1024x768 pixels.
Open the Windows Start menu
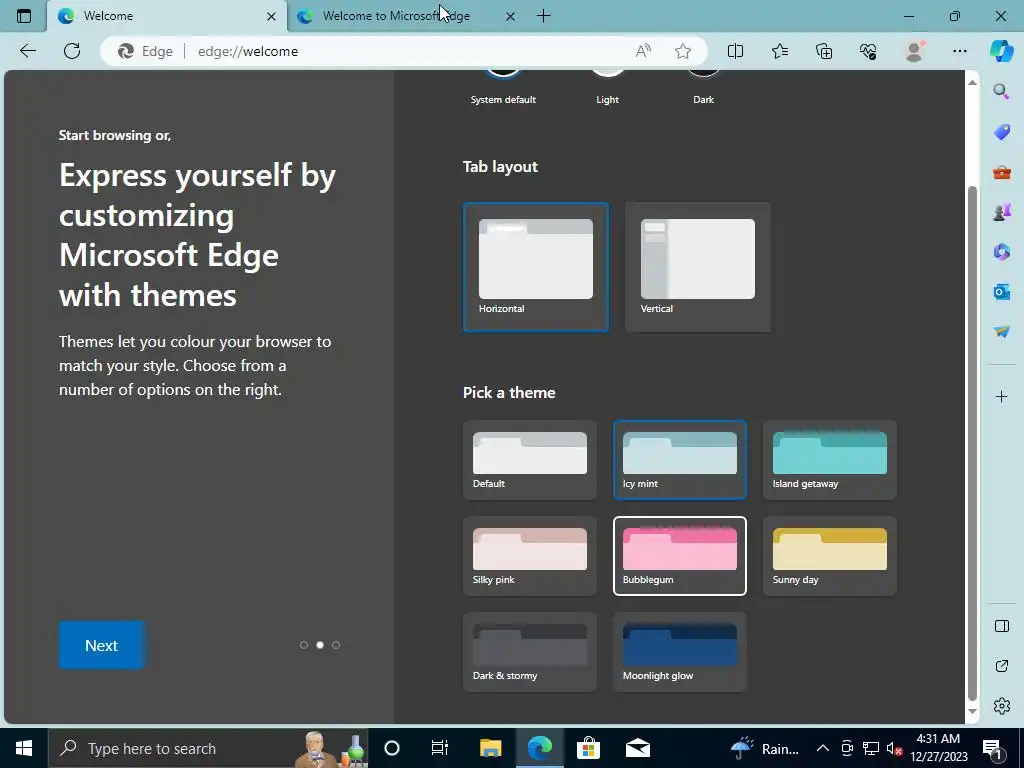pos(24,748)
